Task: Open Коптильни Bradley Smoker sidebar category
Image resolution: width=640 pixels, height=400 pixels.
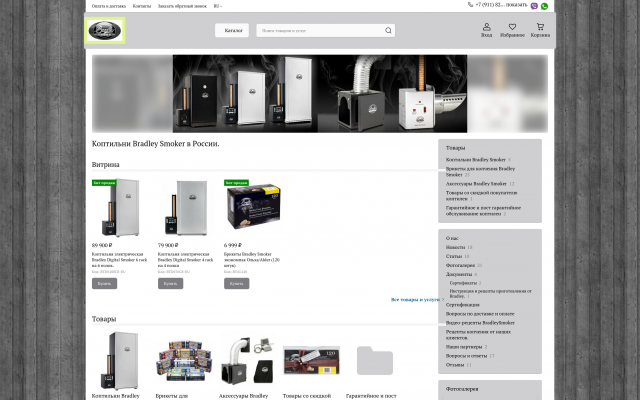Action: 476,160
